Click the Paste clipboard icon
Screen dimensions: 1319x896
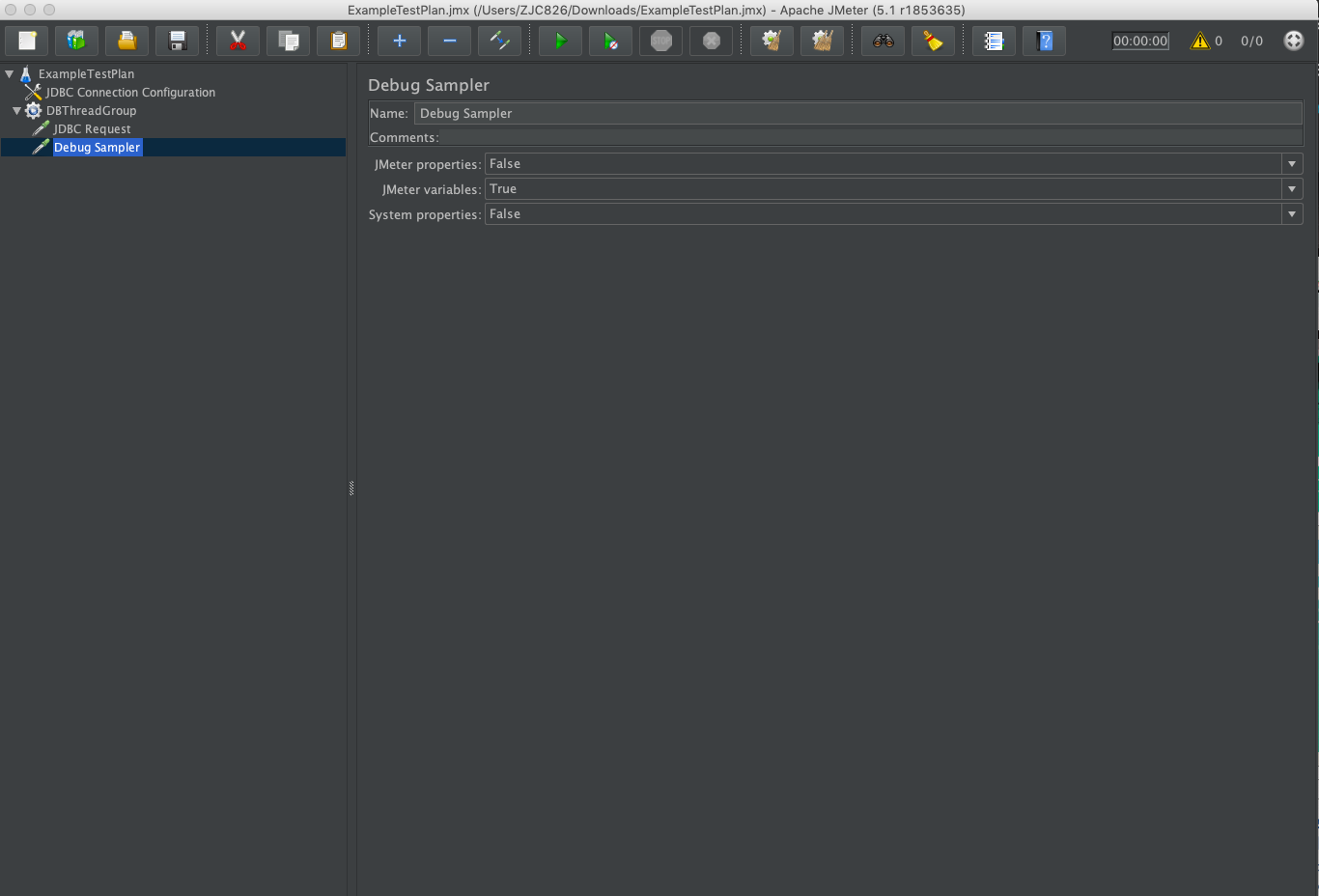[x=338, y=41]
